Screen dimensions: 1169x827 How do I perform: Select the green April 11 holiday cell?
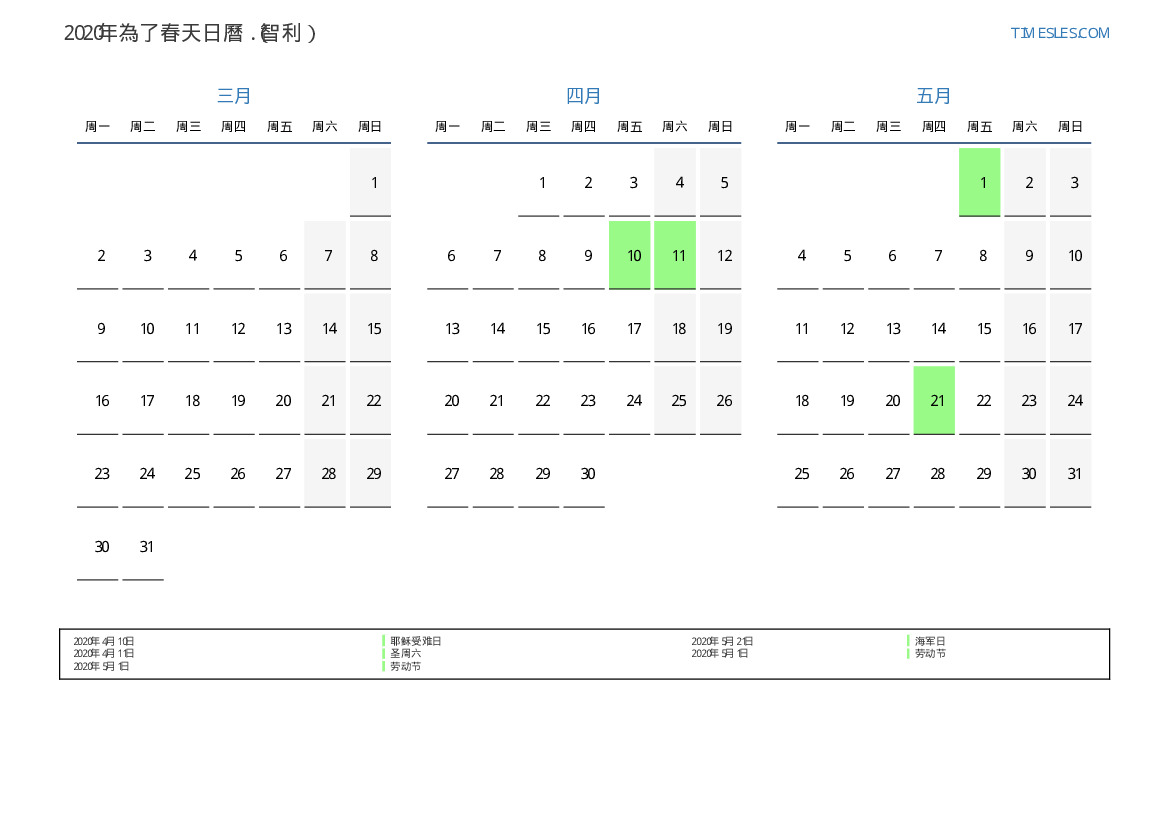pos(675,255)
